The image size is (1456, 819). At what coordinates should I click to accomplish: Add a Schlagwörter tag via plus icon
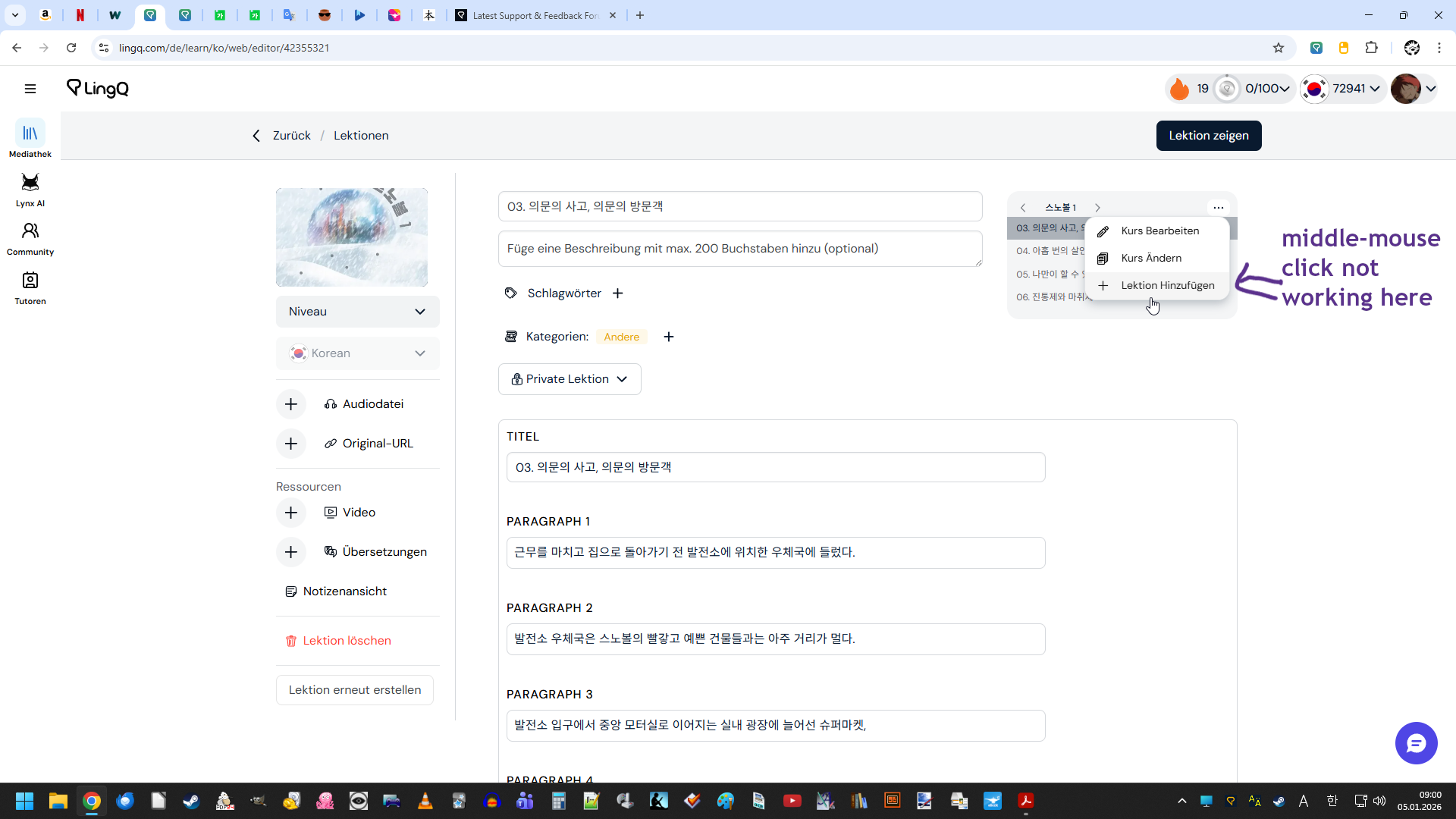(618, 293)
